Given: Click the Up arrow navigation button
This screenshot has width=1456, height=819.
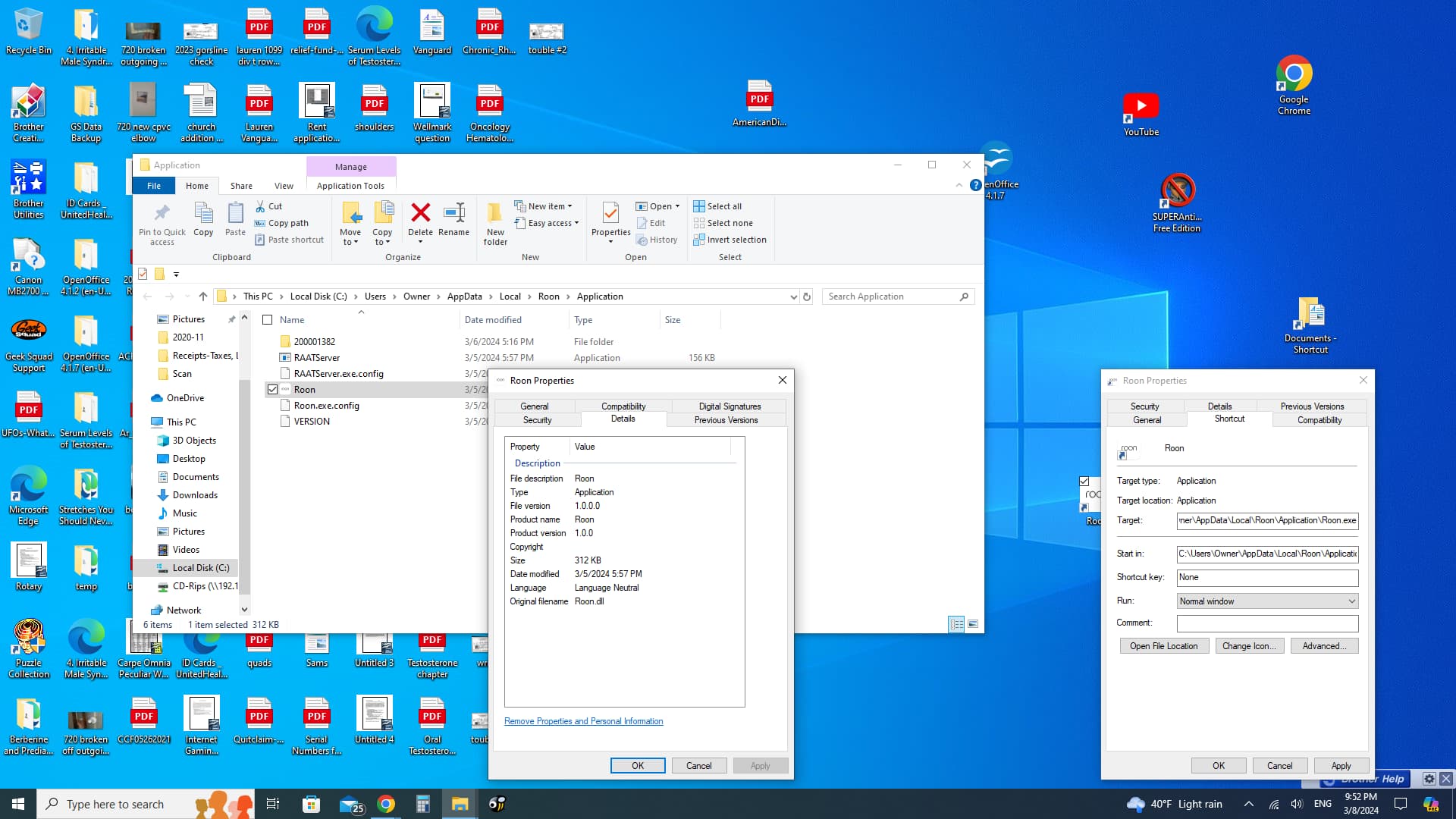Looking at the screenshot, I should pyautogui.click(x=202, y=297).
